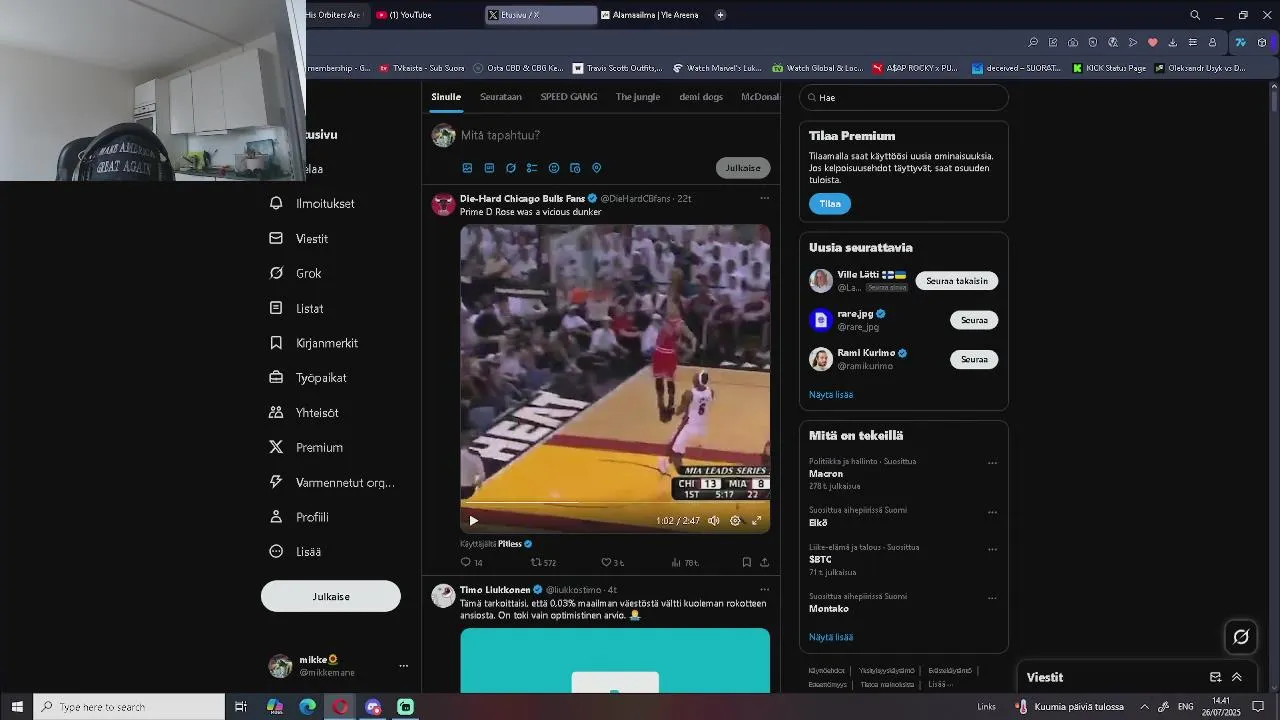Viewport: 1280px width, 720px height.
Task: Like the Chicago Bulls Fans post
Action: pyautogui.click(x=612, y=563)
